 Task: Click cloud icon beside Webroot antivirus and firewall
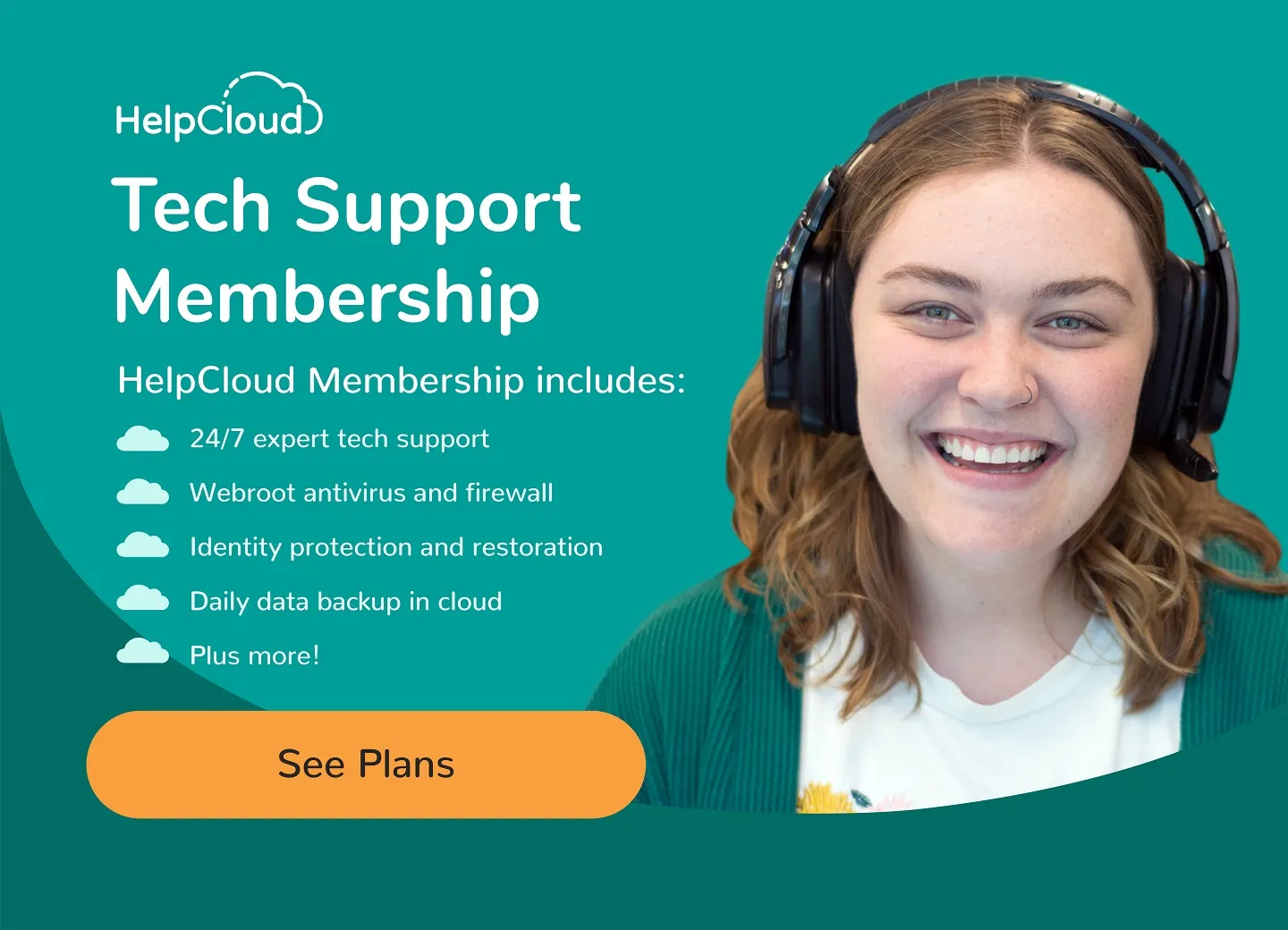(x=142, y=493)
